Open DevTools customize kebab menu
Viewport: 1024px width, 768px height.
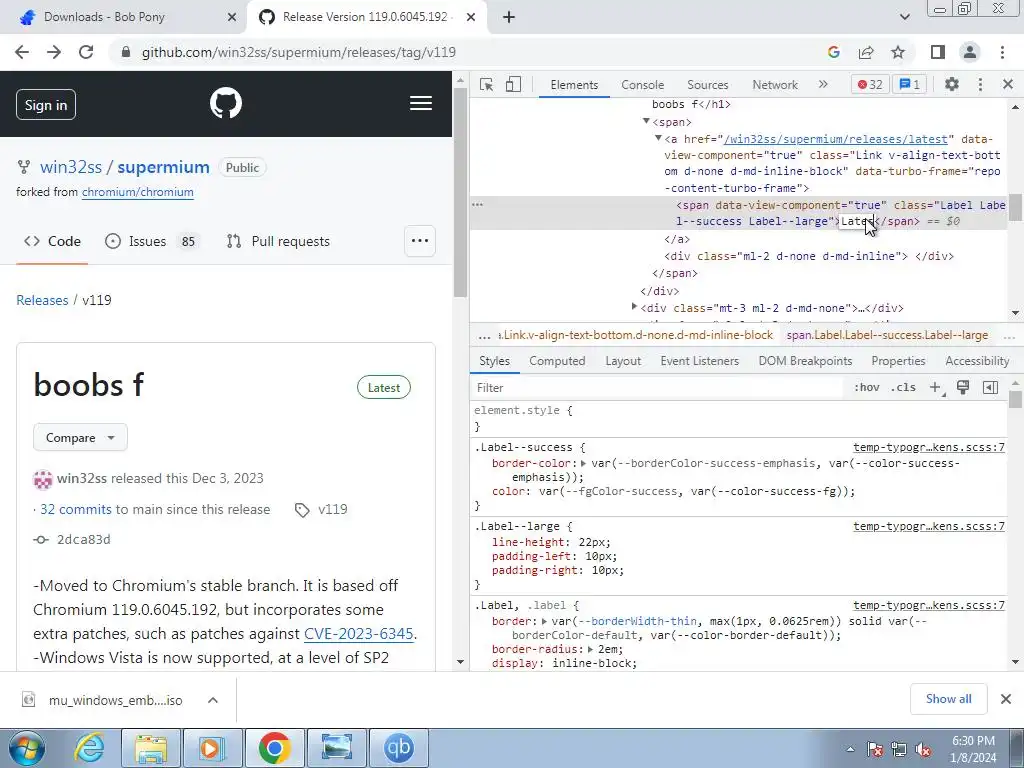click(x=980, y=84)
